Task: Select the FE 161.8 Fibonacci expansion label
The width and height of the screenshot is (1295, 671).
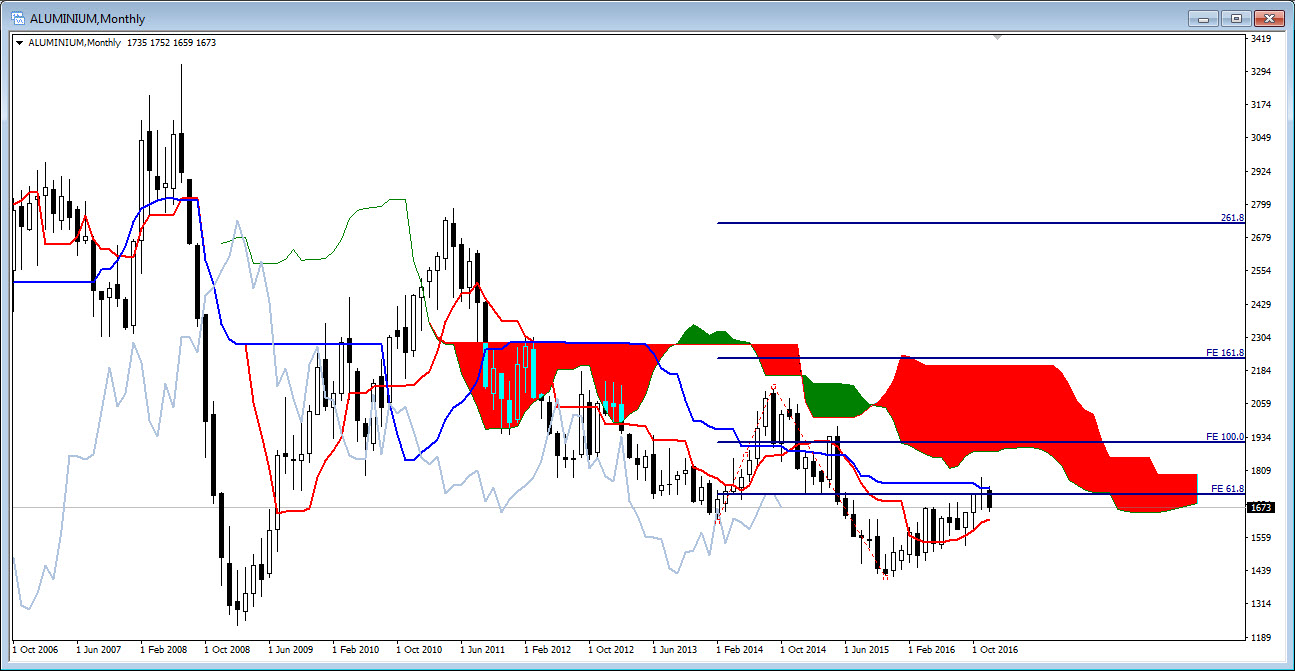Action: [x=1225, y=353]
